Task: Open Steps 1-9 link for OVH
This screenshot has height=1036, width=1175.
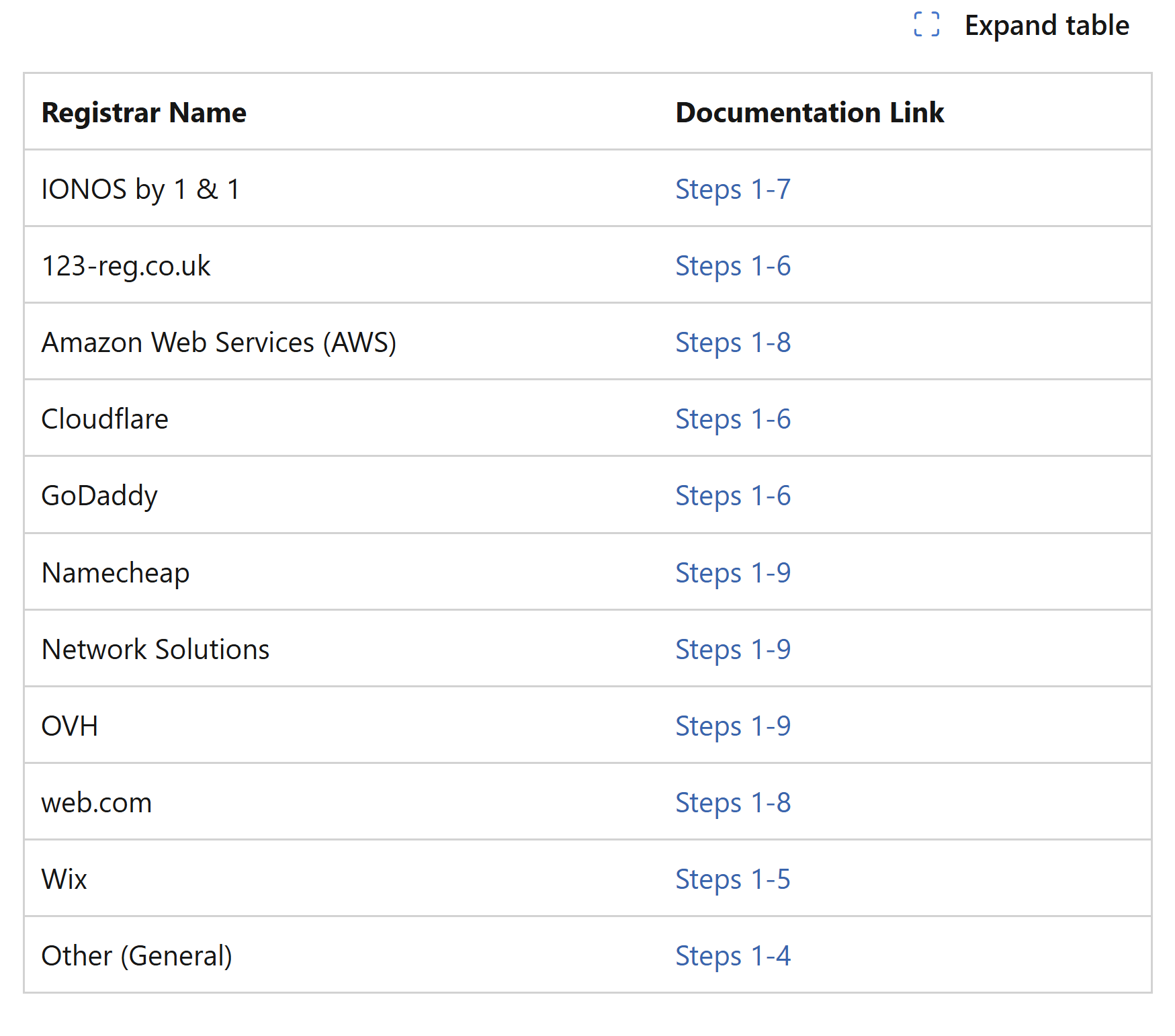Action: (x=732, y=726)
